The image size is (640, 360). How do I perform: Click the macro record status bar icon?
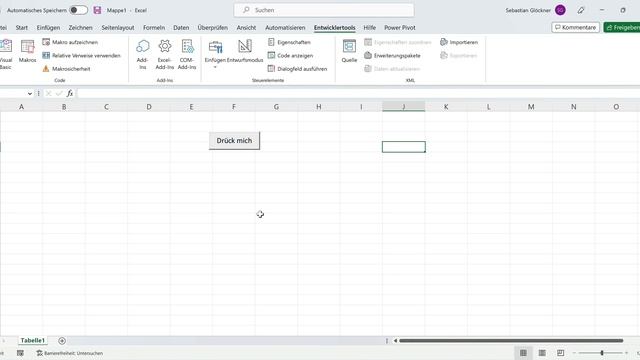[20, 353]
